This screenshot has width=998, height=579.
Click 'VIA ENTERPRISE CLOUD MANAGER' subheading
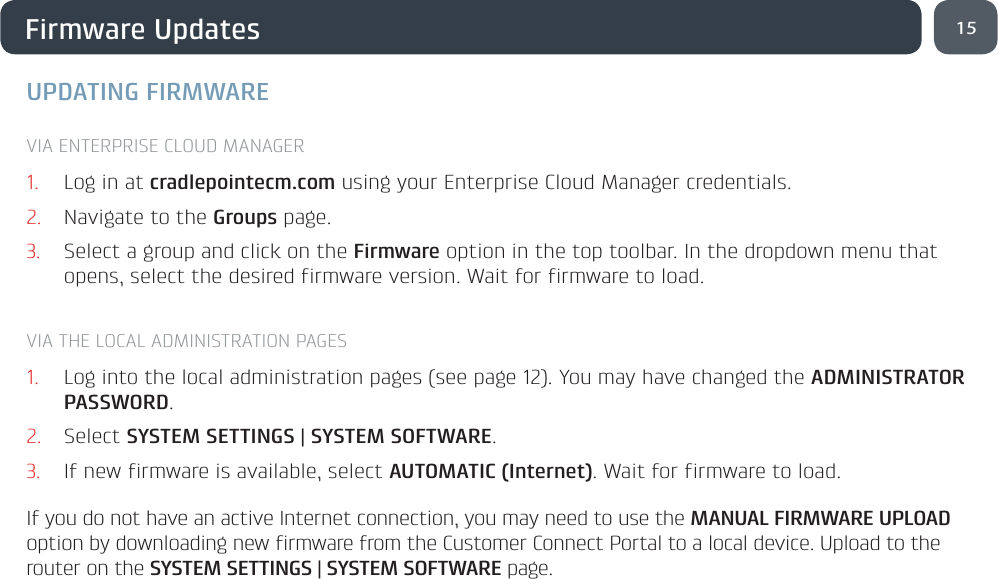pyautogui.click(x=165, y=146)
